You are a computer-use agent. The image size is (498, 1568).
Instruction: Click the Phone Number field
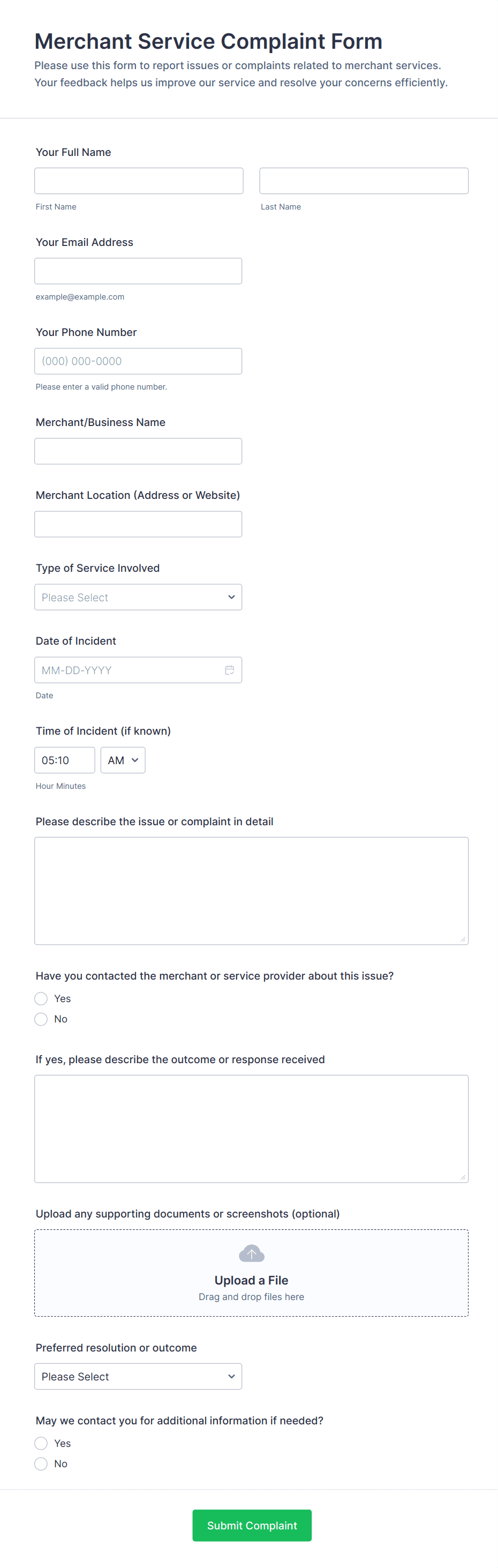click(138, 361)
